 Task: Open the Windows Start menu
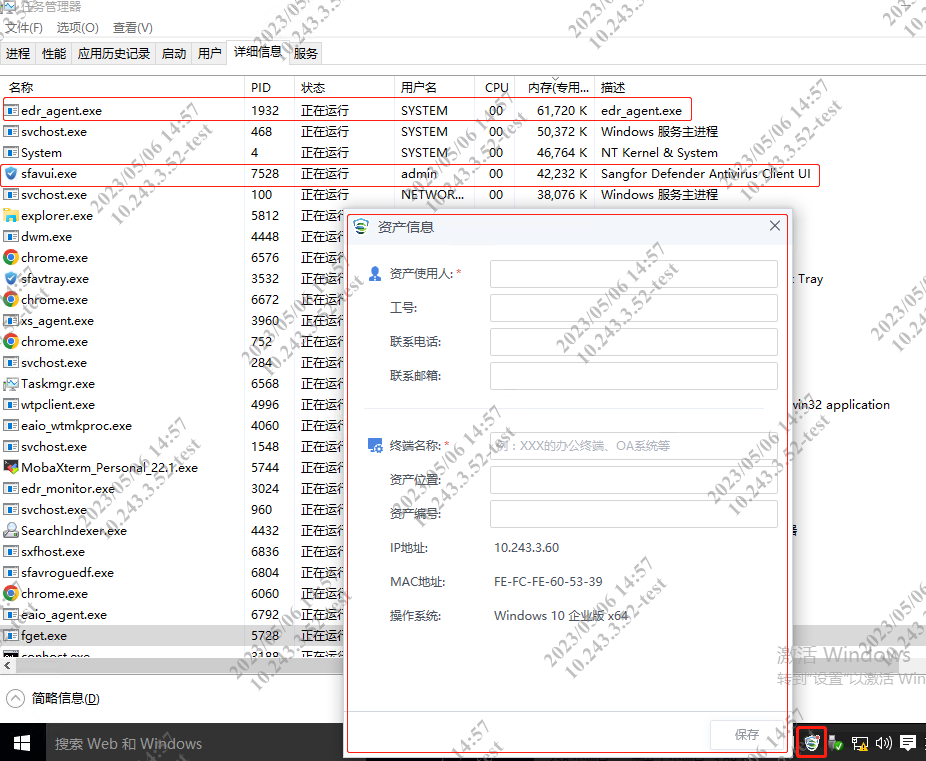[21, 743]
